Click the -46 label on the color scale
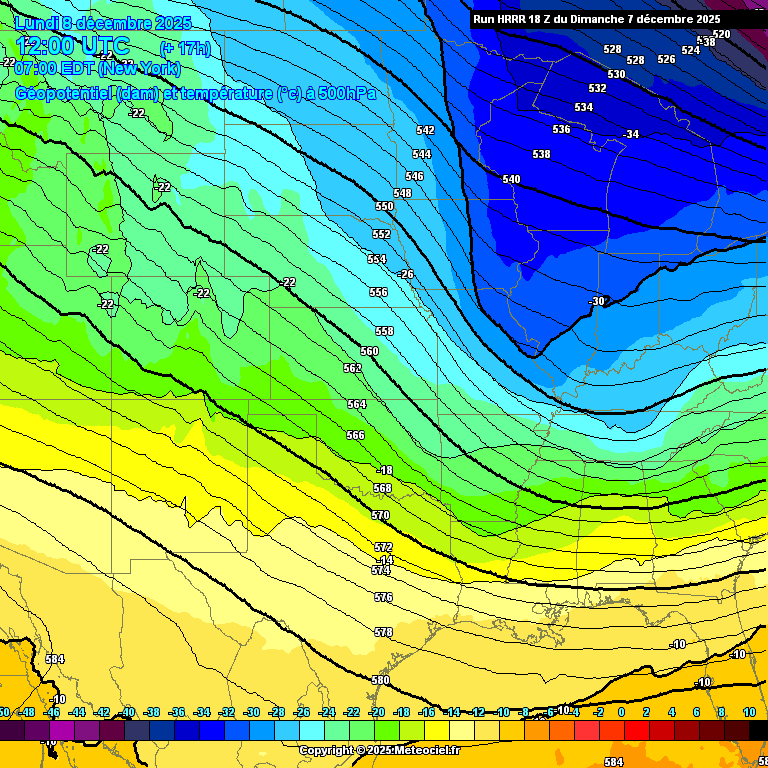768x768 pixels. click(x=53, y=712)
